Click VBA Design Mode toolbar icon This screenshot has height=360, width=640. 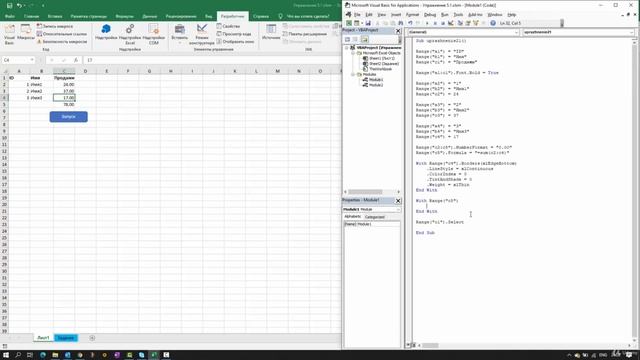click(451, 23)
